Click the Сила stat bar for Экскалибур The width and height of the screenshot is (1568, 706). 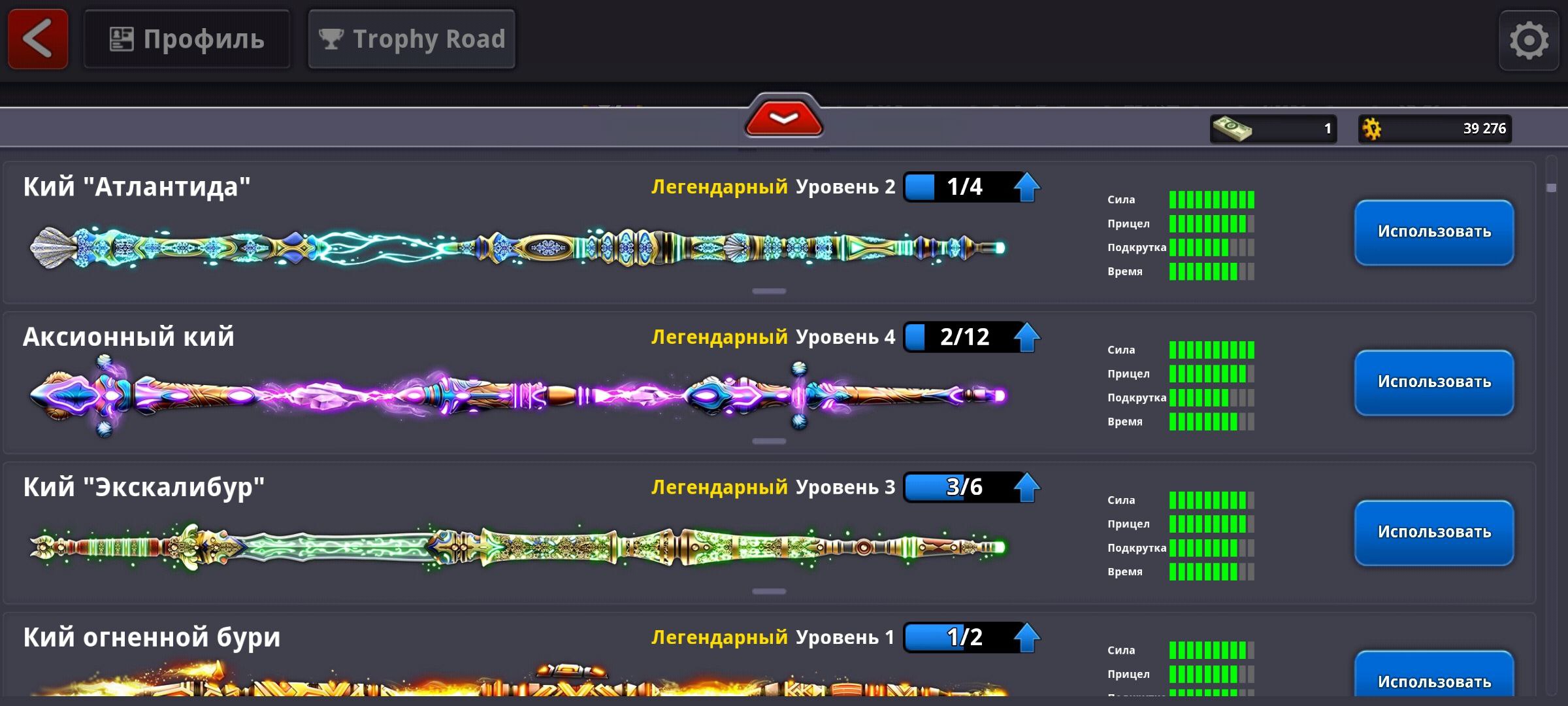(1211, 500)
